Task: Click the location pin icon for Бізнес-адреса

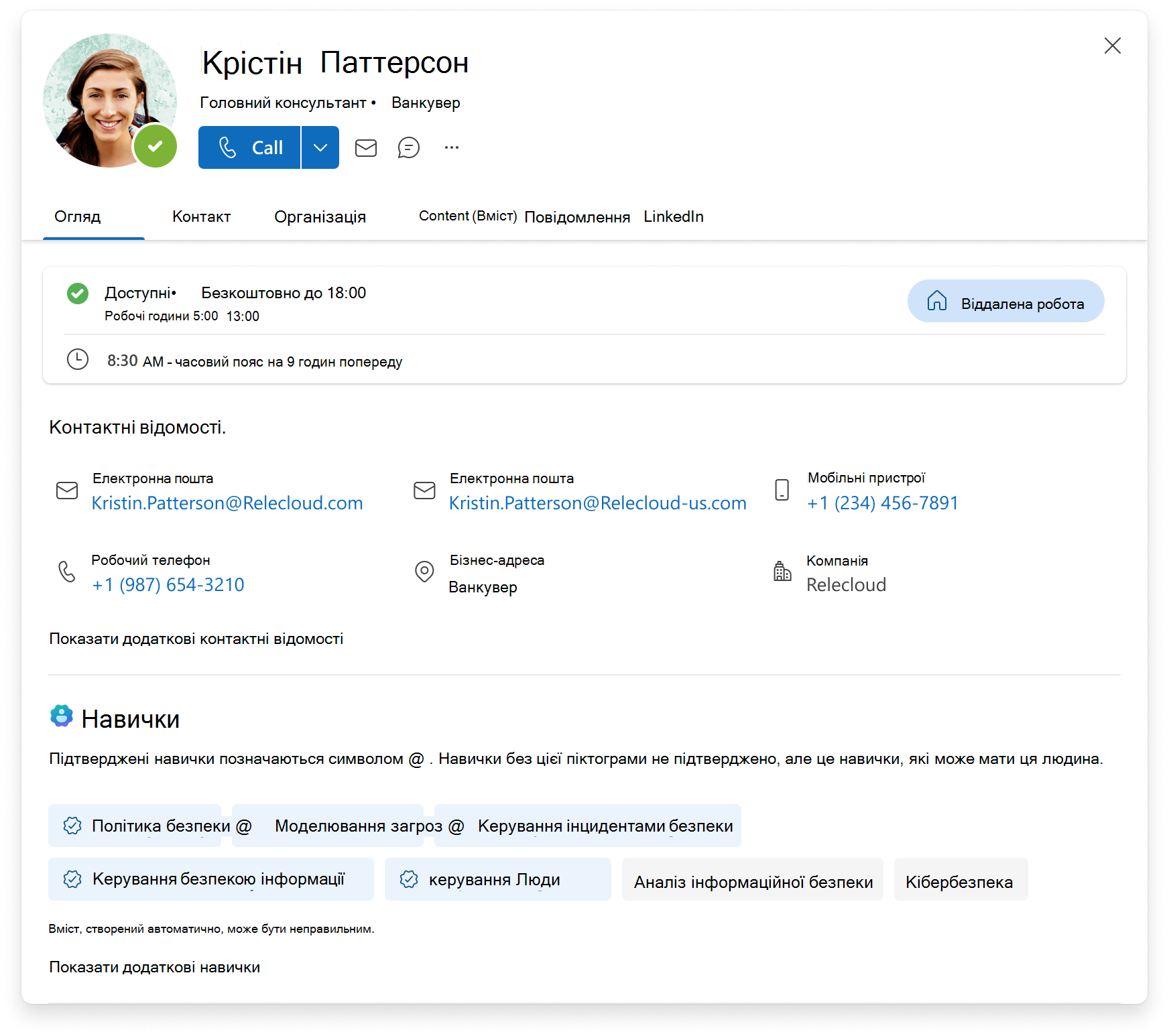Action: [424, 572]
